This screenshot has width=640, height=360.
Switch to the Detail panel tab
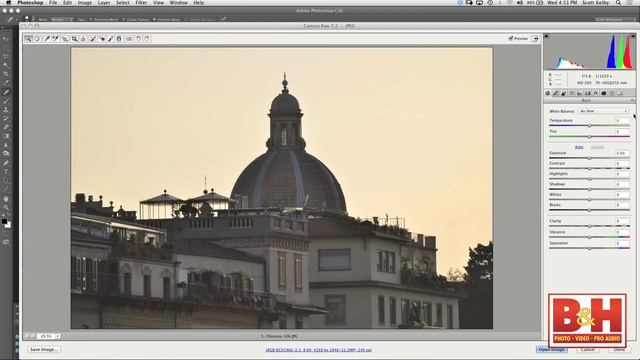pyautogui.click(x=564, y=93)
